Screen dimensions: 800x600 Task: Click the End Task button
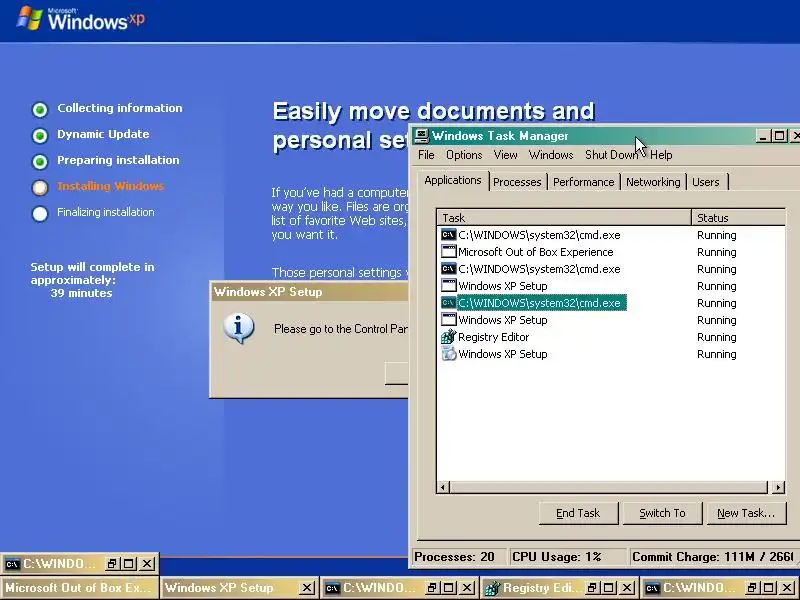point(578,513)
